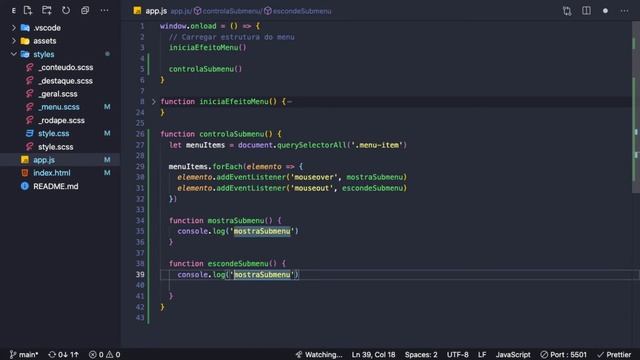The image size is (640, 360).
Task: Click the M badge next to index.html
Action: [107, 173]
